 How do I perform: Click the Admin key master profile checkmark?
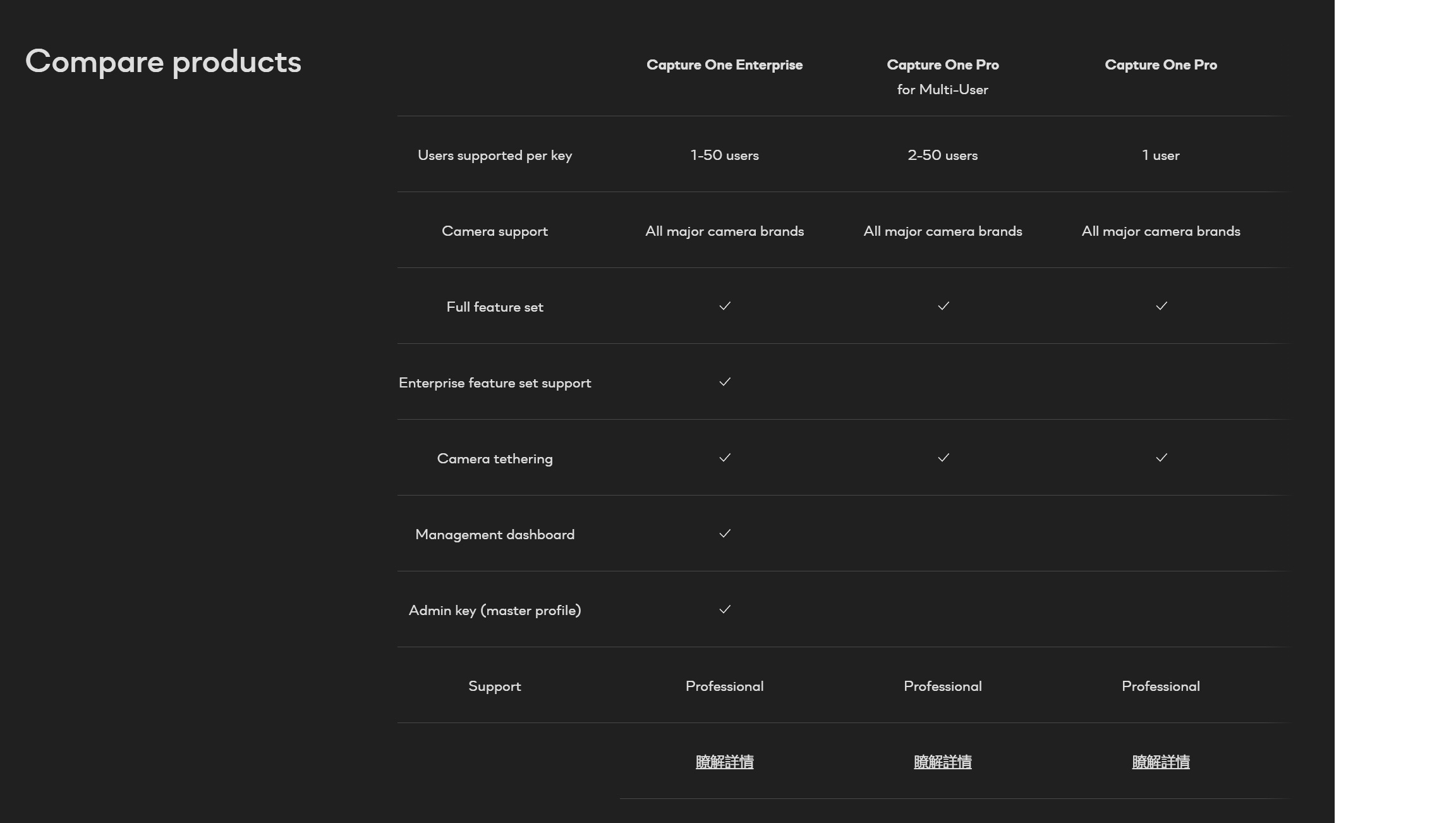pyautogui.click(x=725, y=609)
